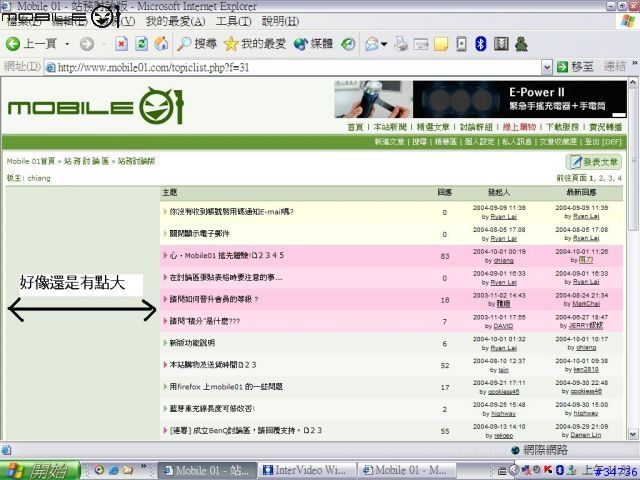The width and height of the screenshot is (640, 480).
Task: Open topic 關閉顯示電子郵件
Action: click(200, 234)
